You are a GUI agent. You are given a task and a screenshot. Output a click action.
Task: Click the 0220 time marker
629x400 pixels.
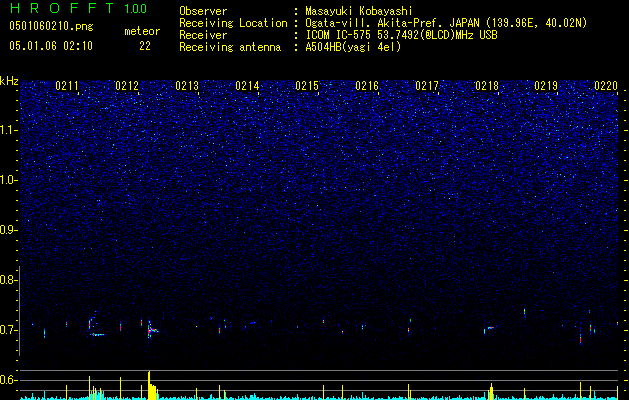(606, 86)
